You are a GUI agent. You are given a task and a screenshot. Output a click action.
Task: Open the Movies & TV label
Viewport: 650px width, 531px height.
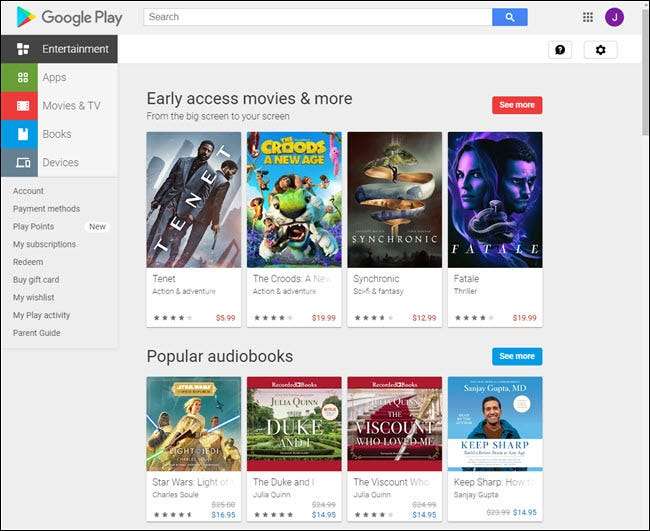71,106
